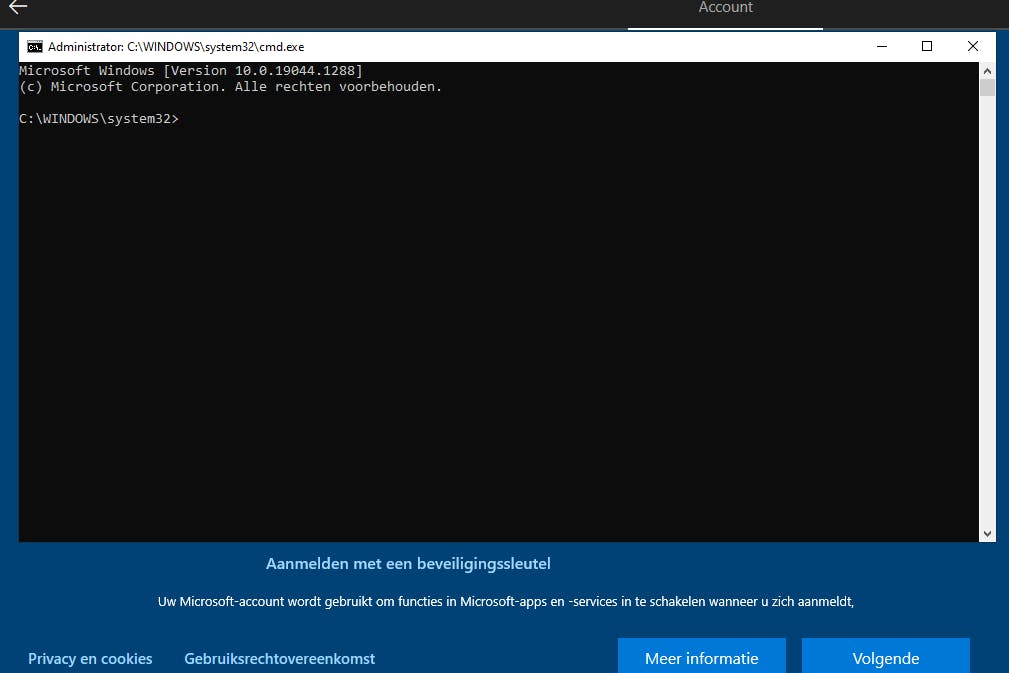Click the console vertical scrollbar thumb

click(987, 87)
